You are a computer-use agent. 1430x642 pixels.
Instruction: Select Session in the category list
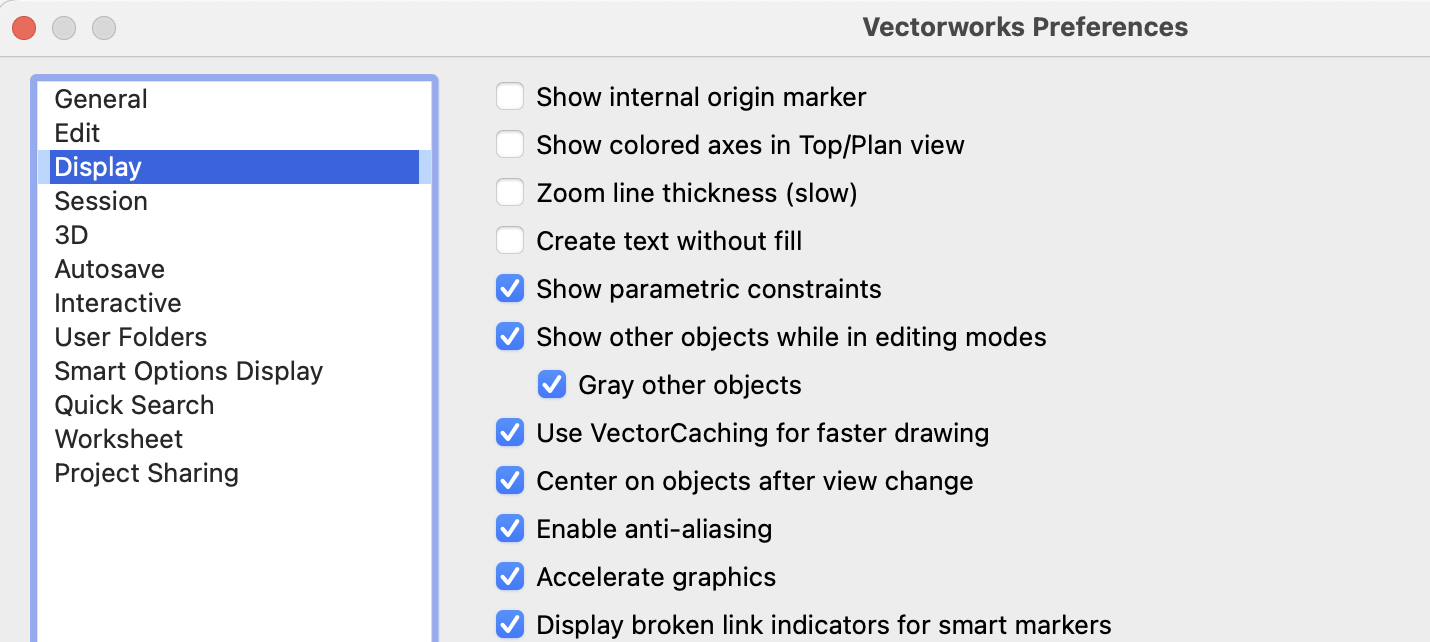101,201
